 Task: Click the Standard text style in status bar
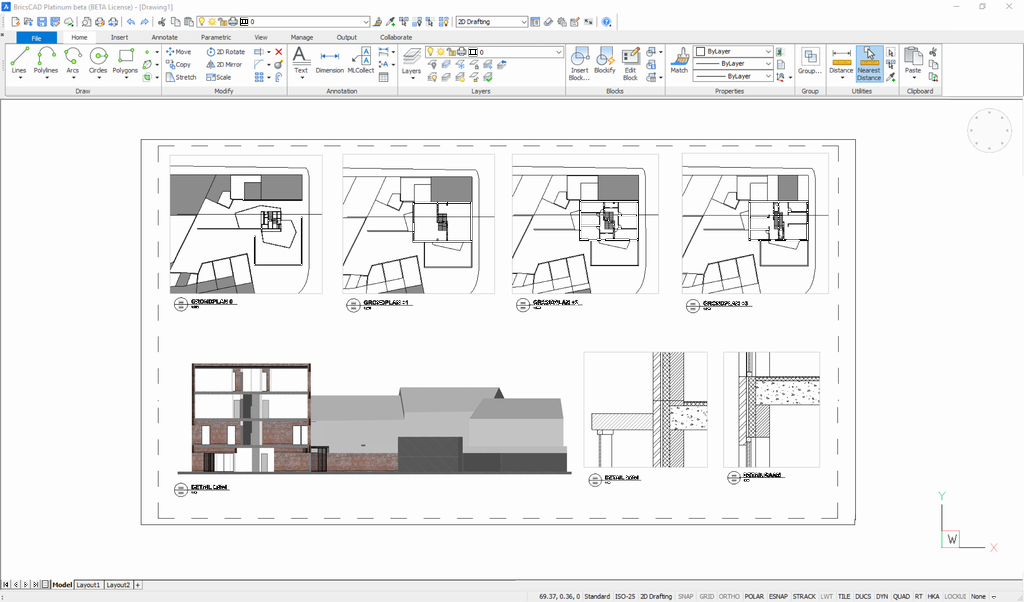(597, 596)
